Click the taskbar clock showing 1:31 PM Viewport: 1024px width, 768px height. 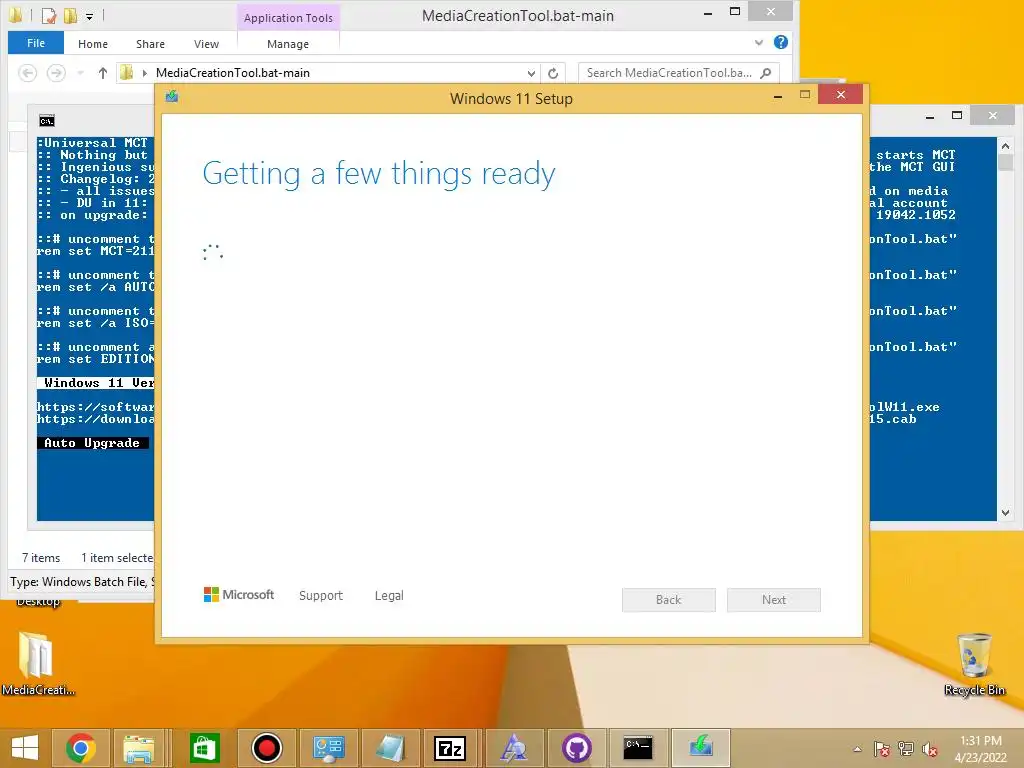981,749
